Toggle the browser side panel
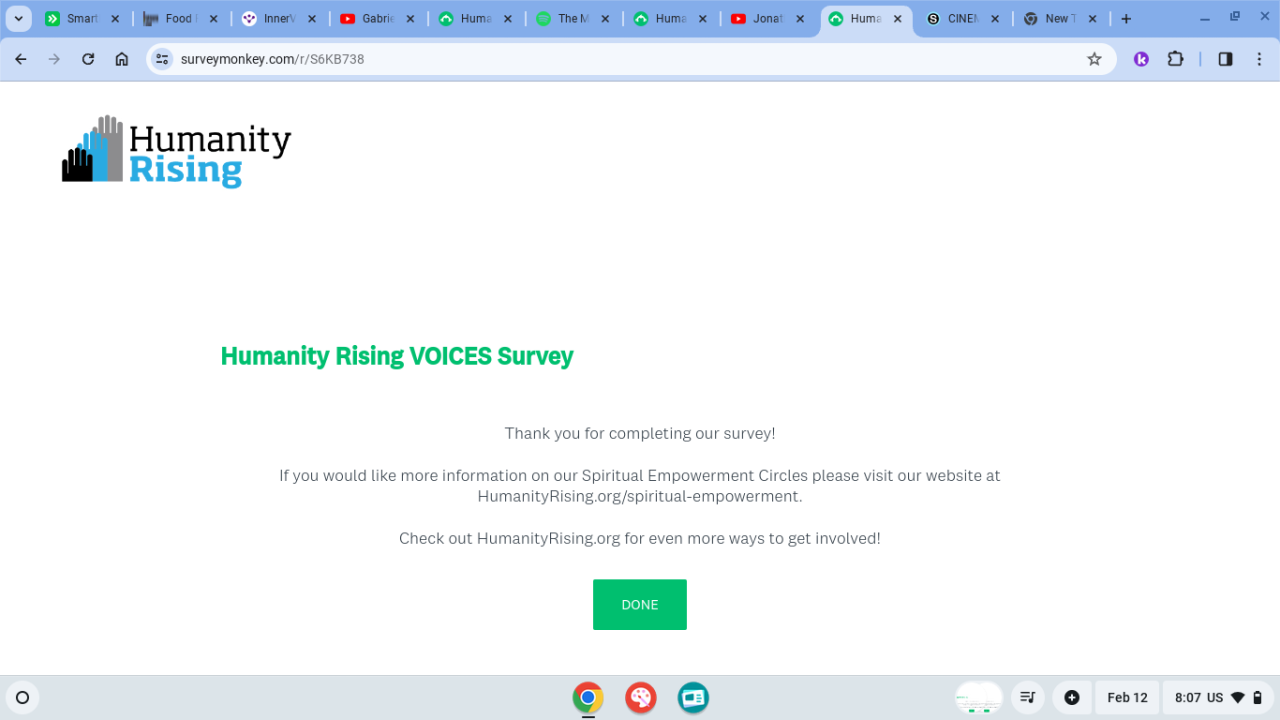This screenshot has height=720, width=1280. [1225, 59]
